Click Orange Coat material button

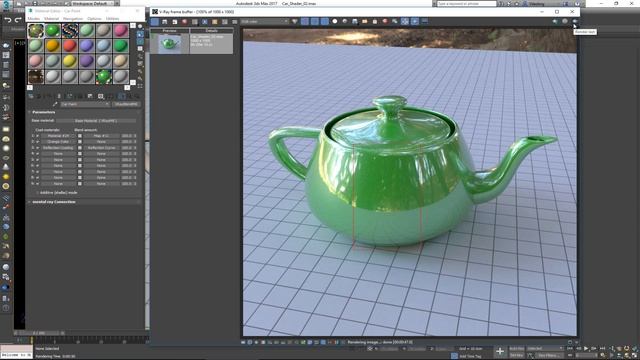pyautogui.click(x=58, y=142)
